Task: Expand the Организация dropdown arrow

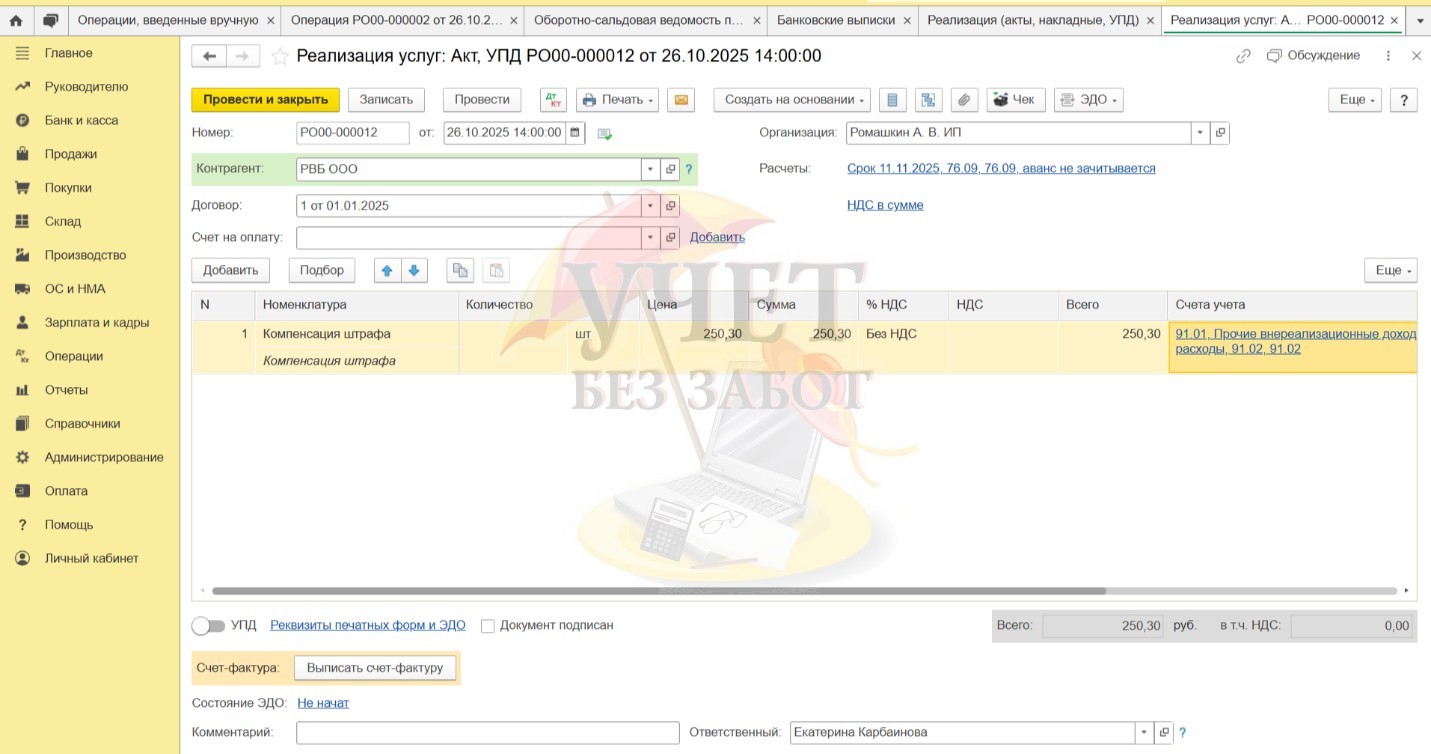Action: click(1199, 133)
